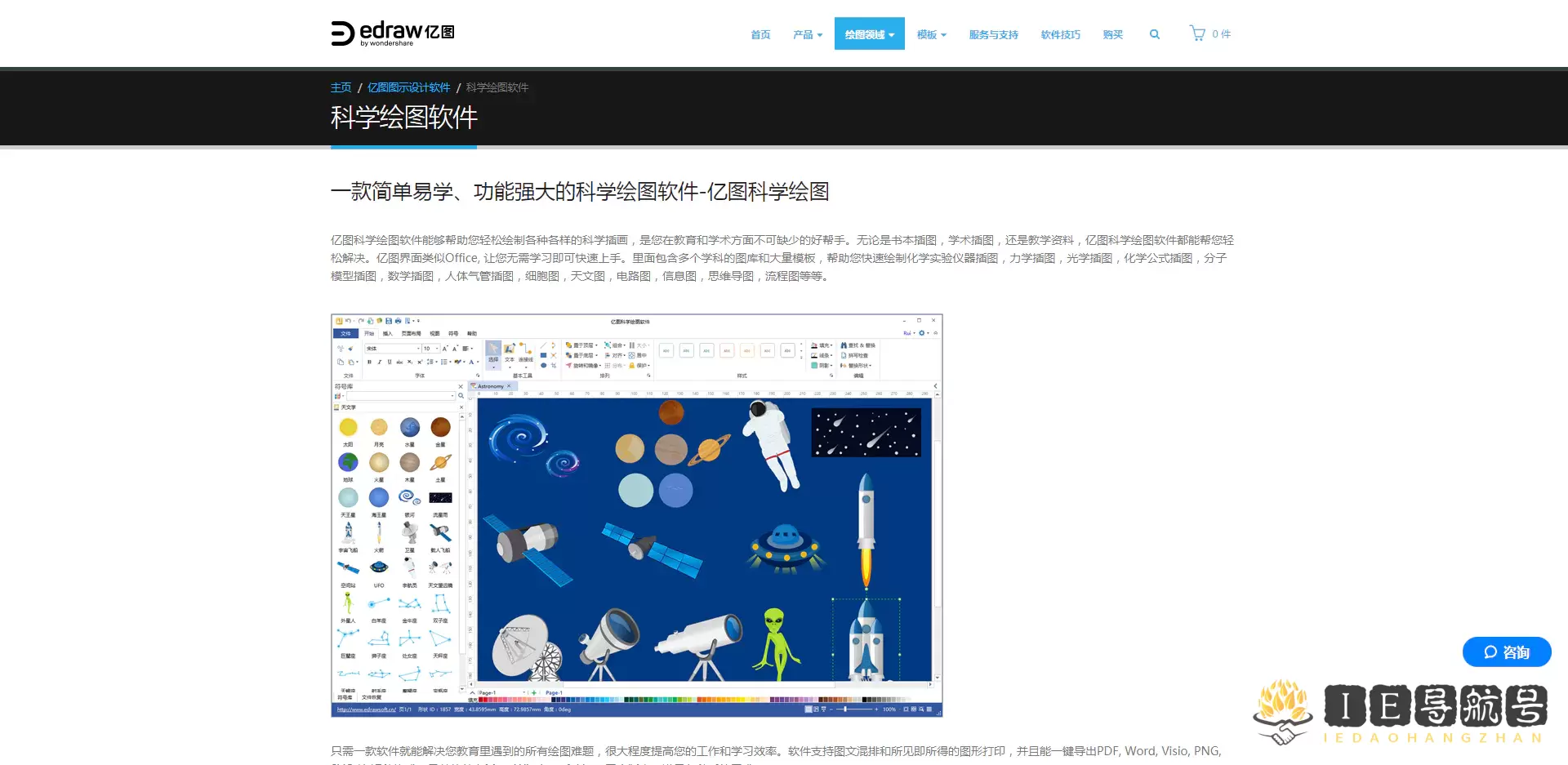Open the 服务与支持 navigation item
The image size is (1568, 765).
[993, 34]
